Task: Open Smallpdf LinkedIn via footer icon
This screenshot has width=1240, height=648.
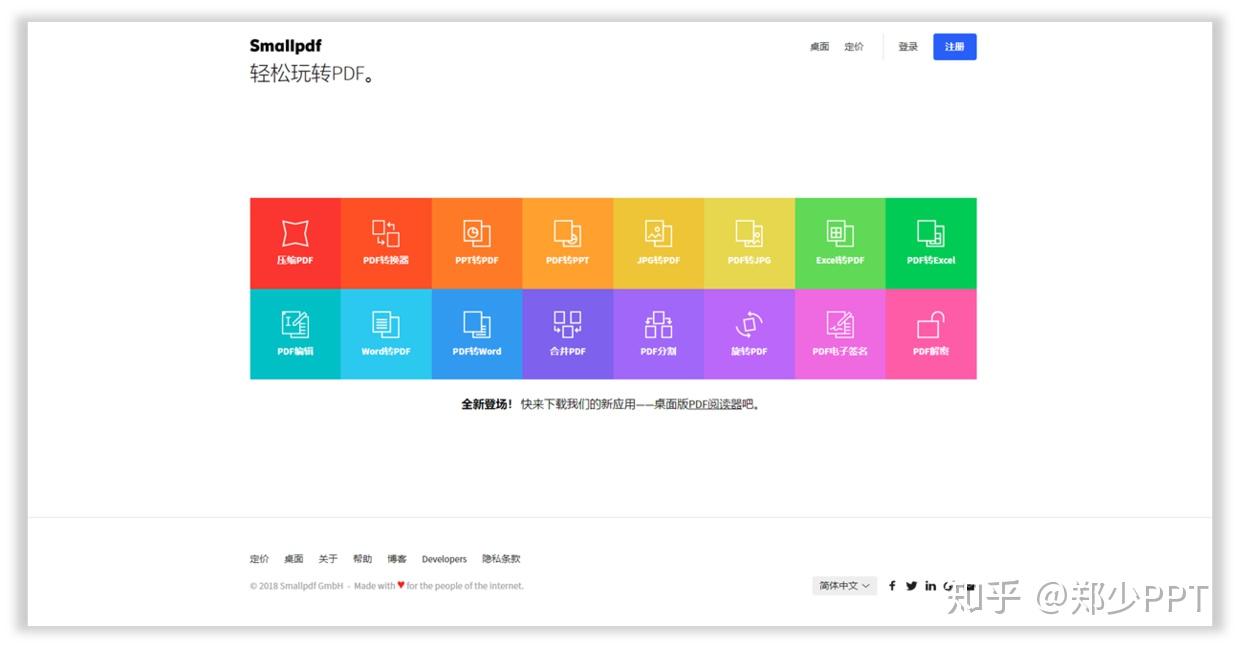Action: pyautogui.click(x=931, y=586)
